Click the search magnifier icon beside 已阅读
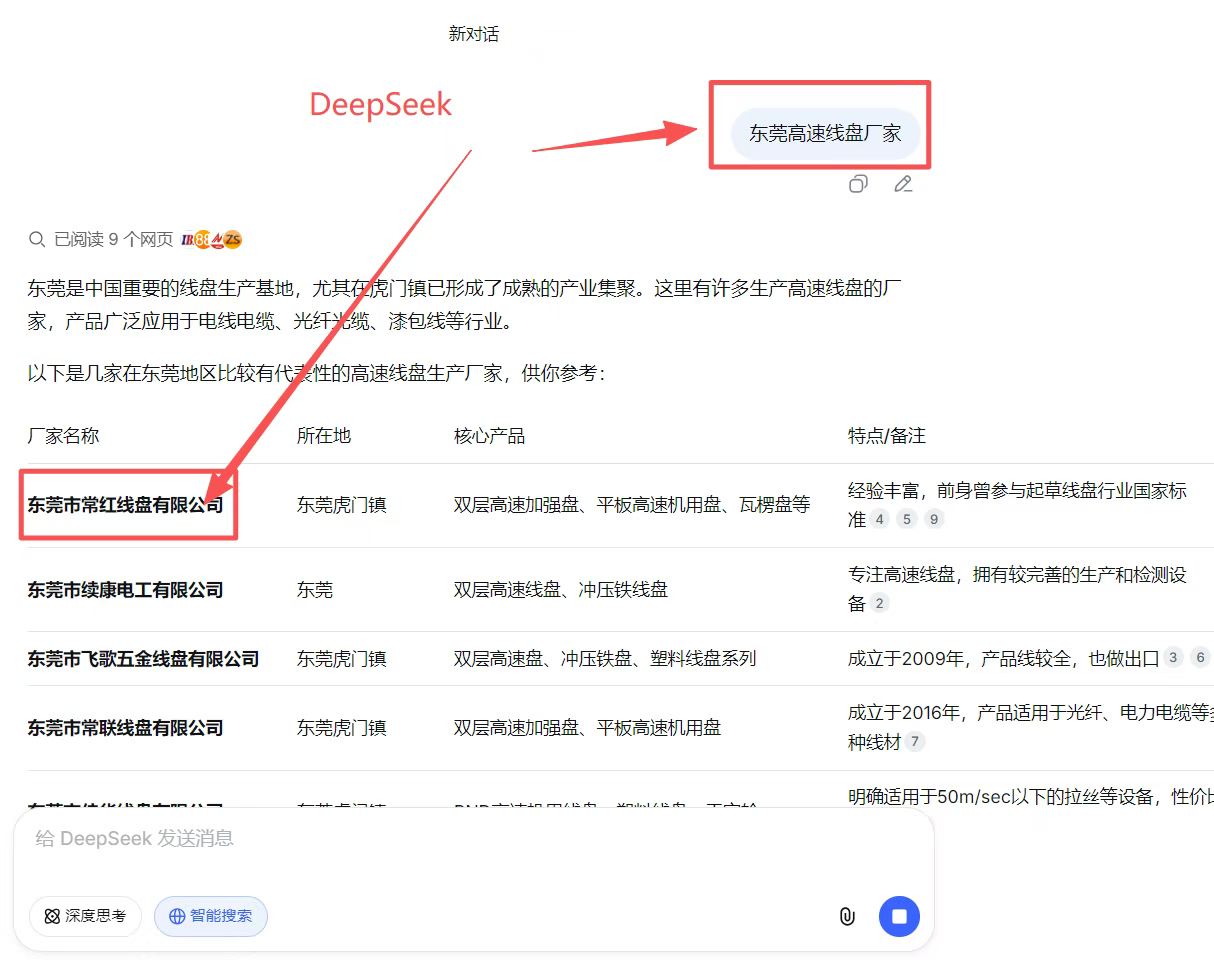 coord(37,240)
